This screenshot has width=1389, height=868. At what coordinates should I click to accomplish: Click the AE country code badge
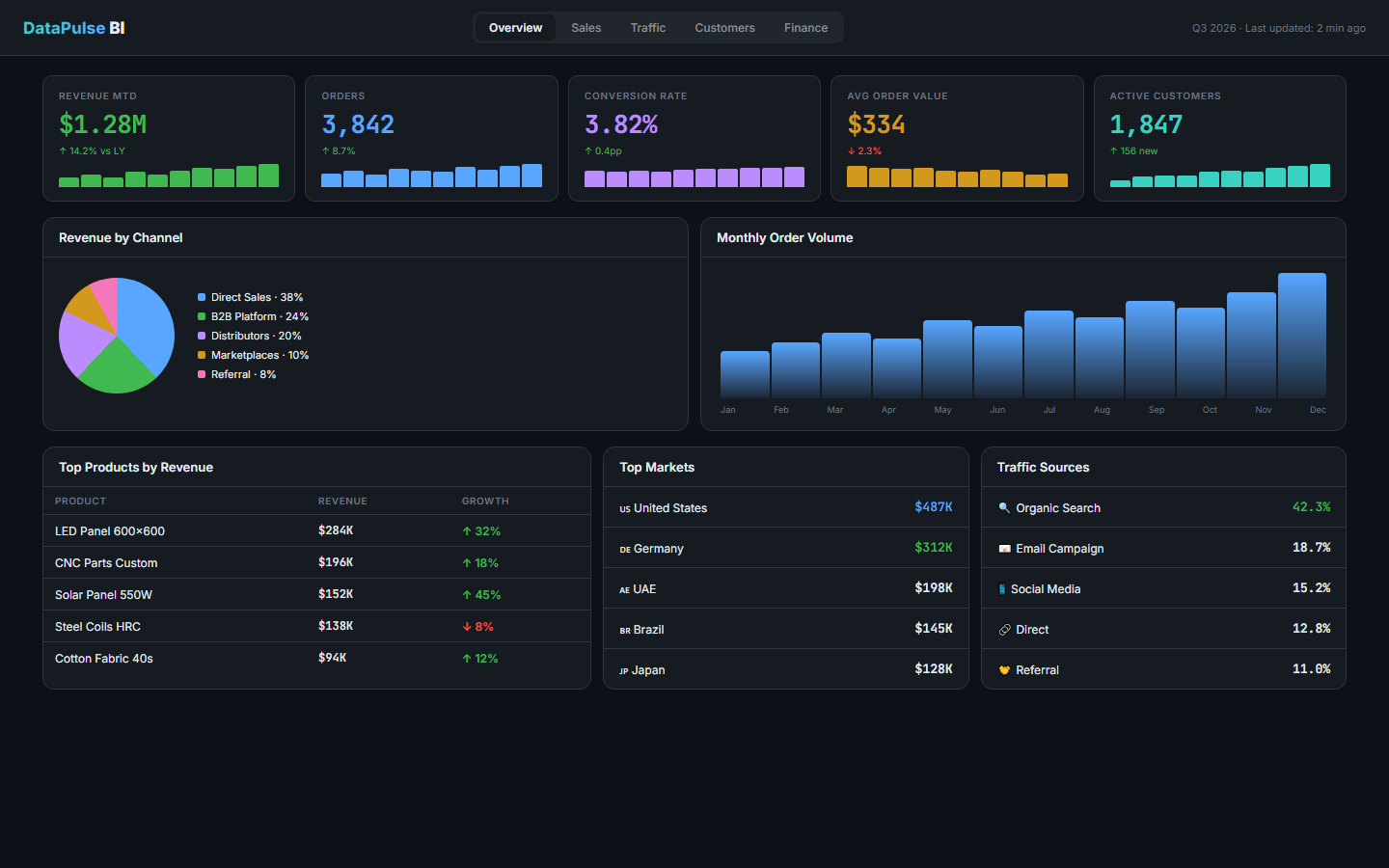point(624,590)
